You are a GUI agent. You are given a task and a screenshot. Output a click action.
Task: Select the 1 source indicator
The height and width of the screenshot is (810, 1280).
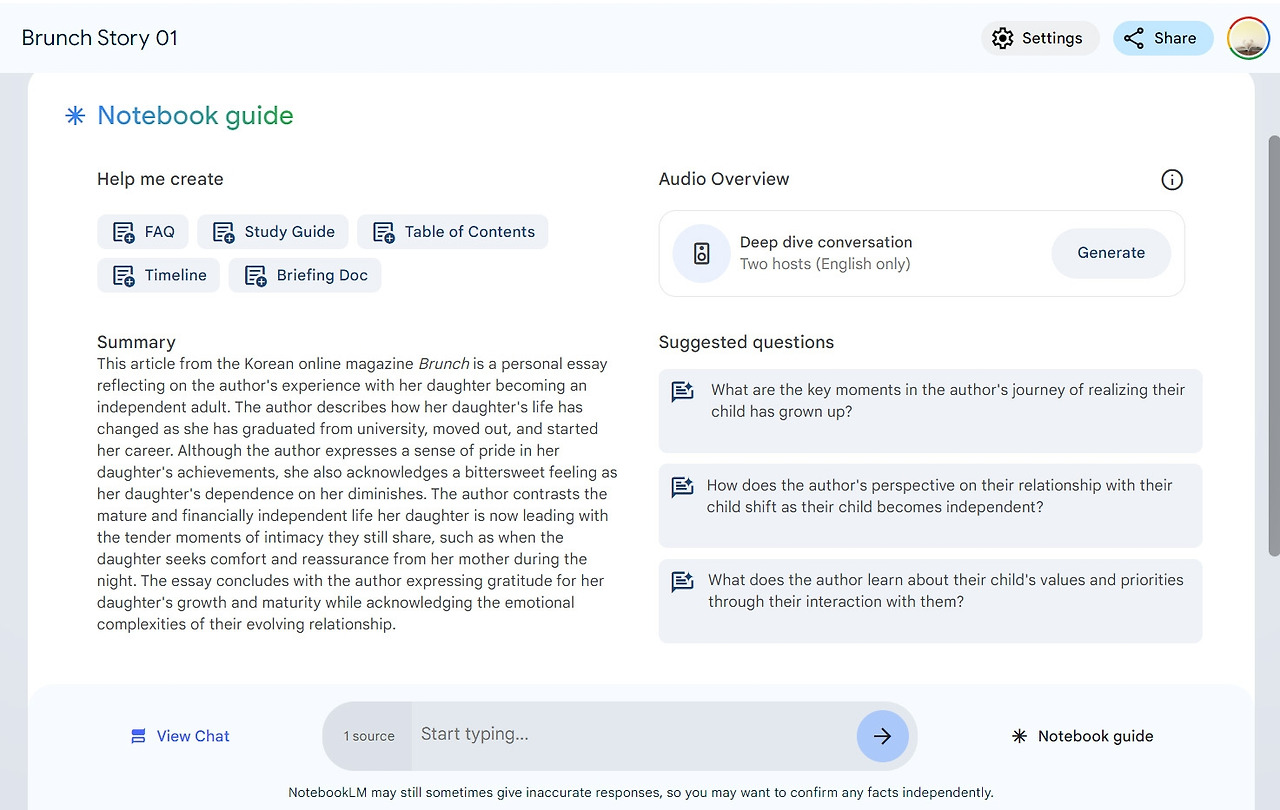[369, 736]
